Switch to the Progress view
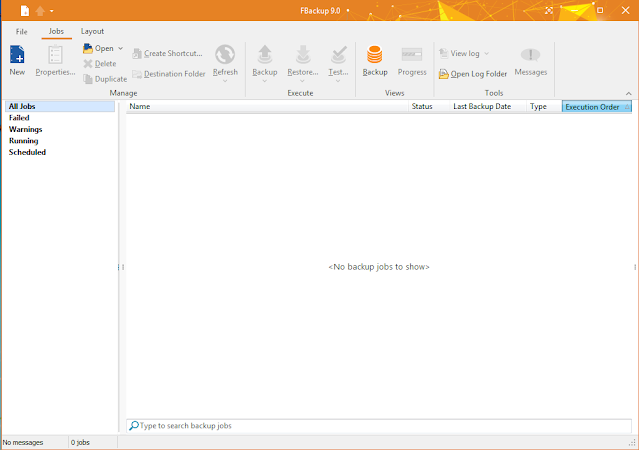Image resolution: width=639 pixels, height=450 pixels. (x=412, y=61)
